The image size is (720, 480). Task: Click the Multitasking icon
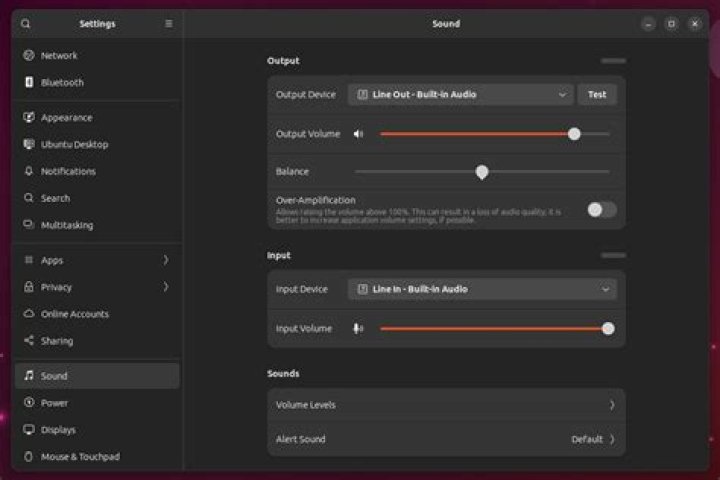(29, 225)
